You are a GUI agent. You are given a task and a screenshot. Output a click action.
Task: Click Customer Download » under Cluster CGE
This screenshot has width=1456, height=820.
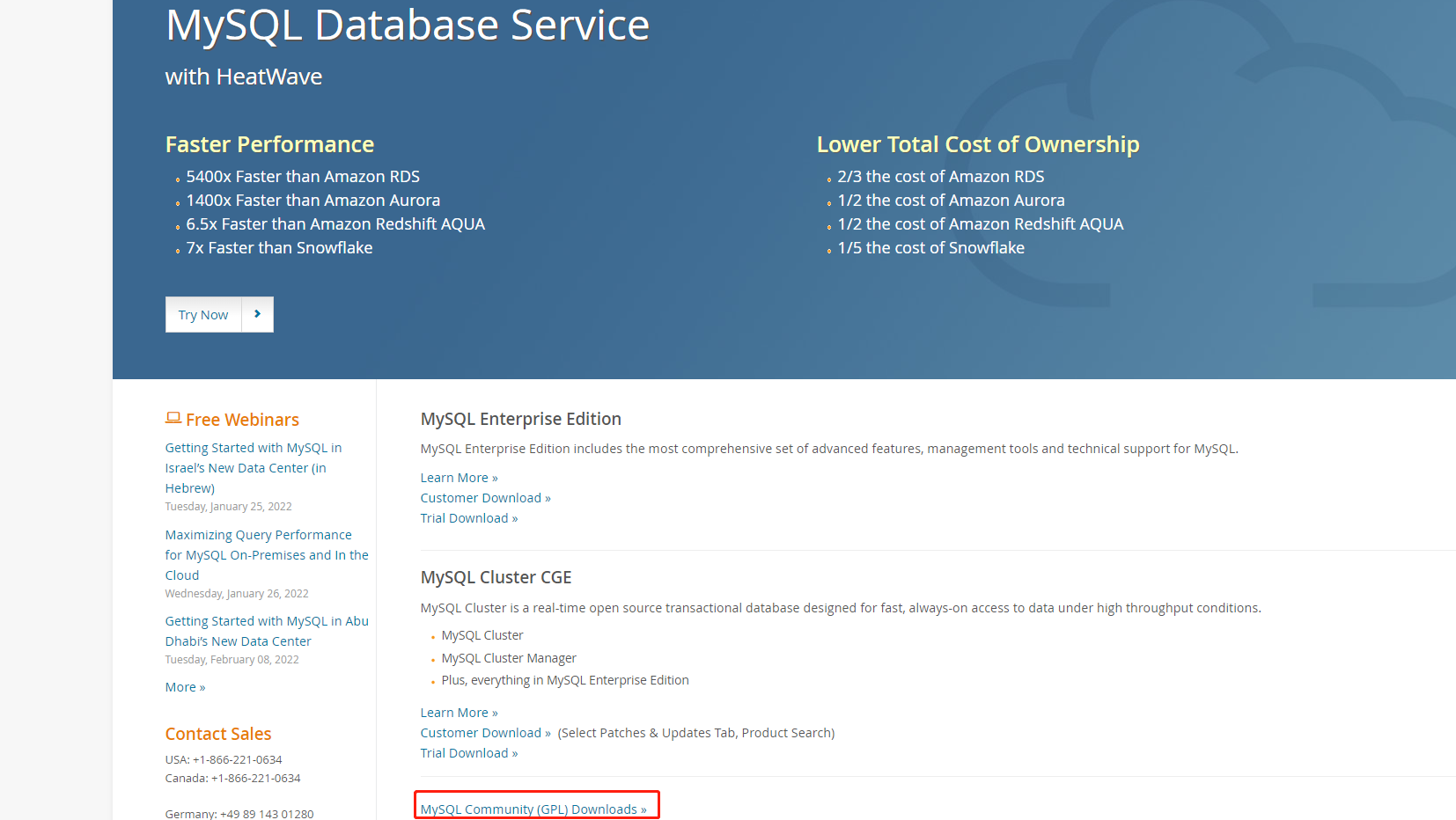pos(485,733)
